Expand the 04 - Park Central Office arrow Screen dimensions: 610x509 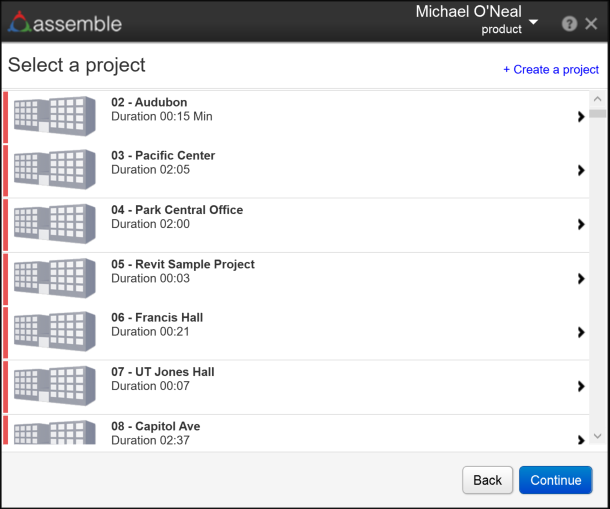(x=581, y=225)
